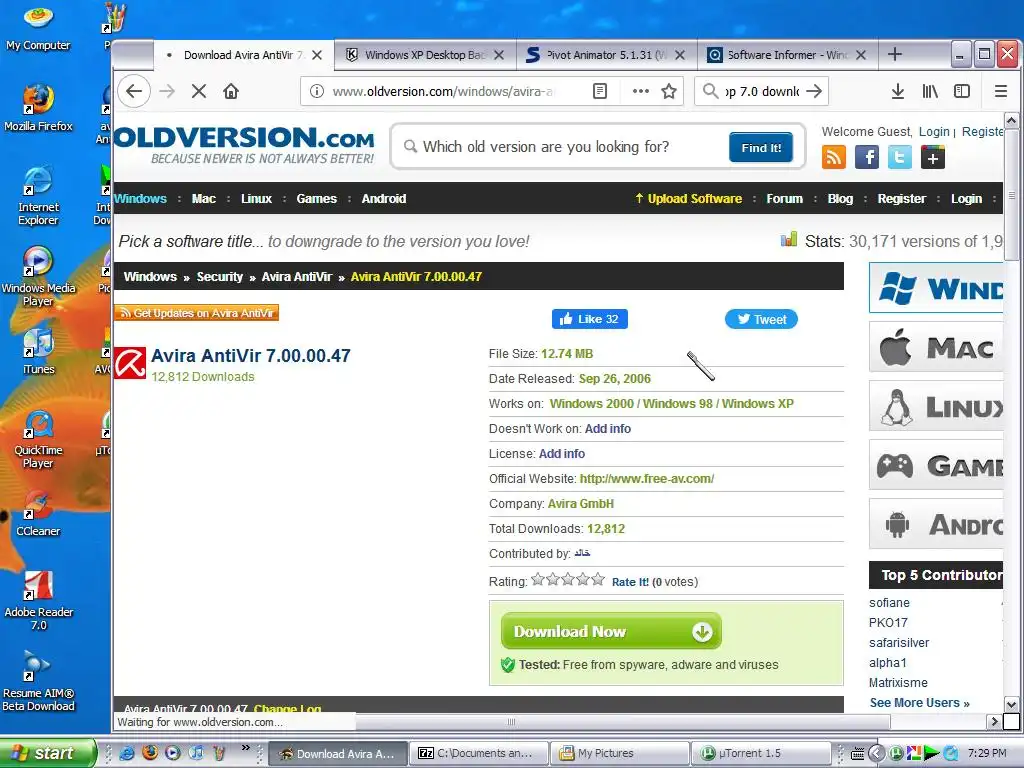Click the Tweet button
This screenshot has height=768, width=1024.
[x=761, y=319]
